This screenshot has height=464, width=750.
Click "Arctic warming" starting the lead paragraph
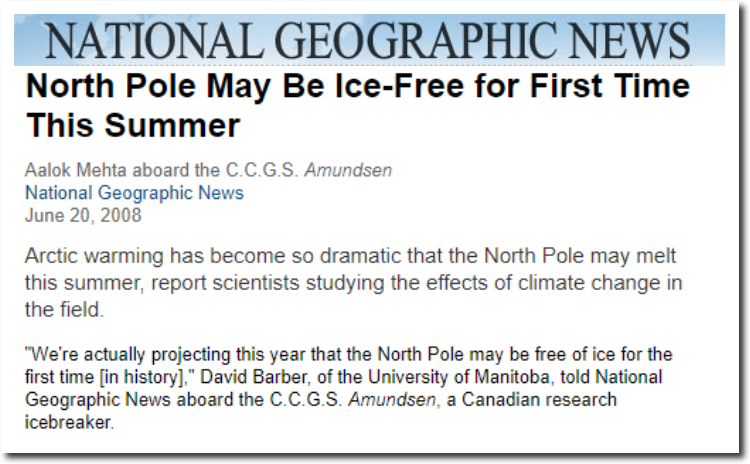pos(94,256)
